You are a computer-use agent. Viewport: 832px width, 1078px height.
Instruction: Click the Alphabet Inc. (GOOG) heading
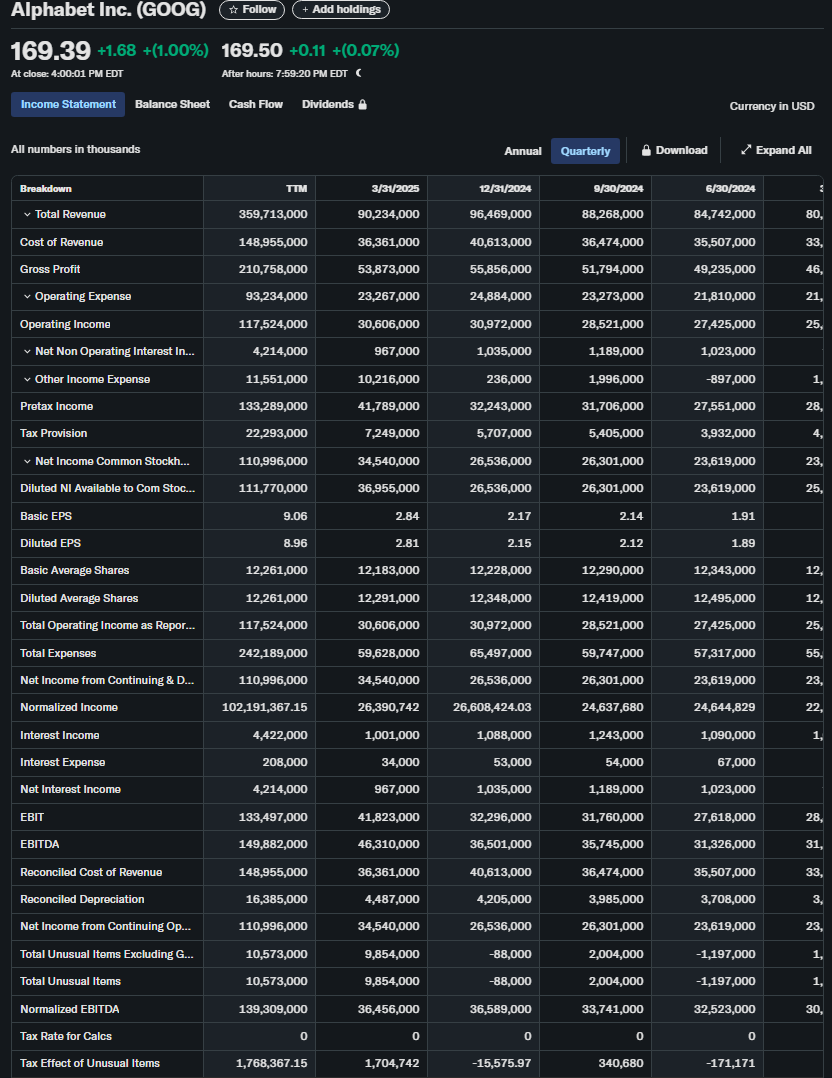[109, 10]
